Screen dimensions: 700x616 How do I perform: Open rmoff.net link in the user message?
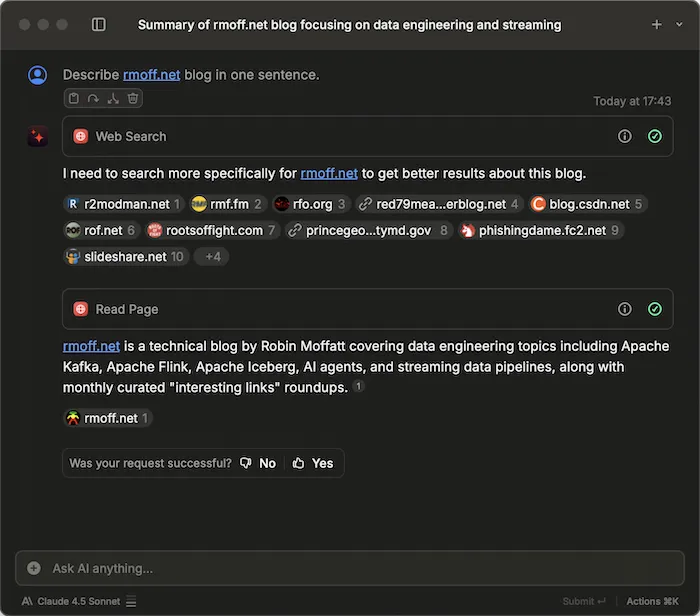[151, 75]
